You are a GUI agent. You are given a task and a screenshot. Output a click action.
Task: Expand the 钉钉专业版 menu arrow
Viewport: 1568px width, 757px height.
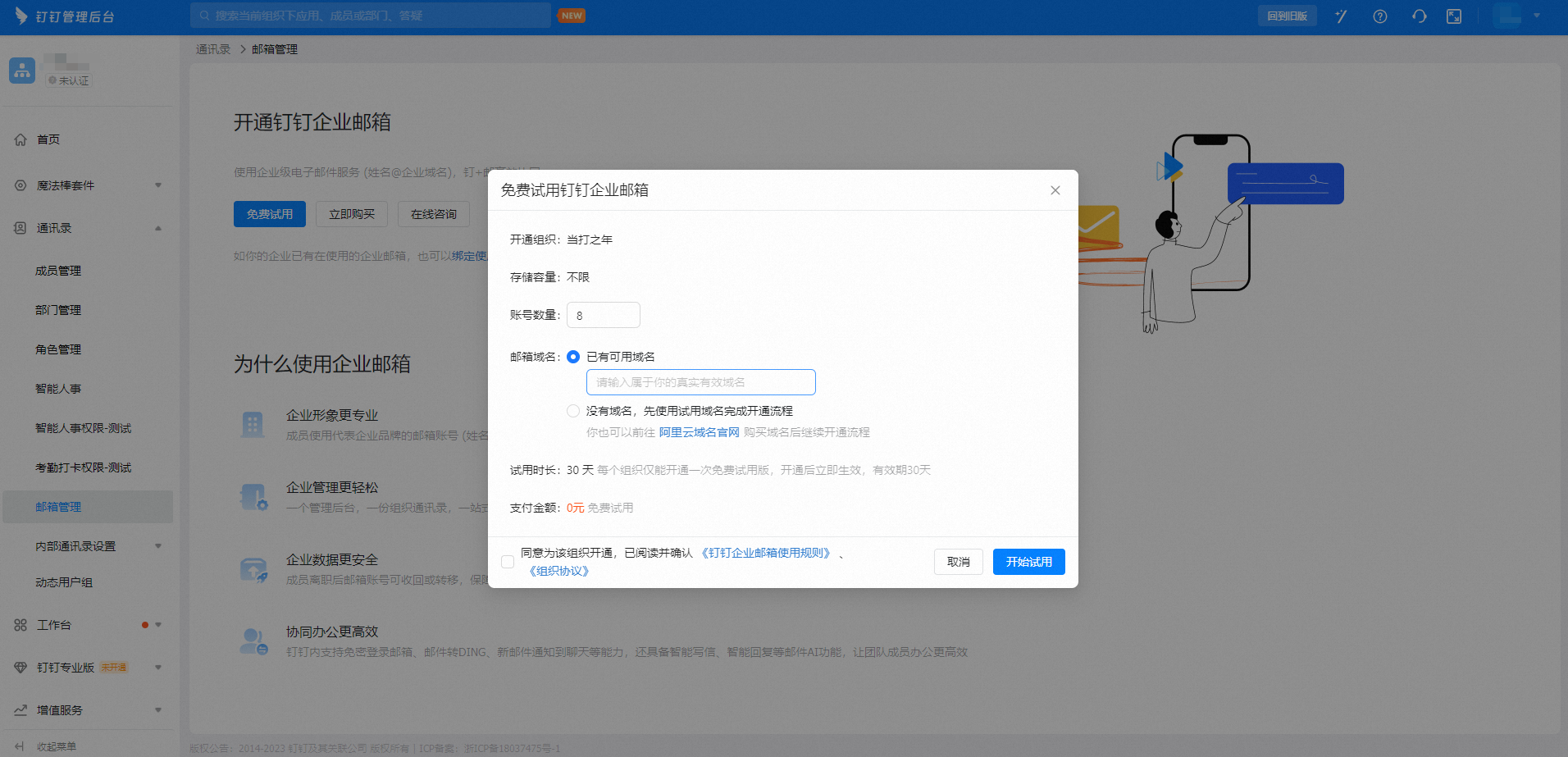[x=158, y=668]
